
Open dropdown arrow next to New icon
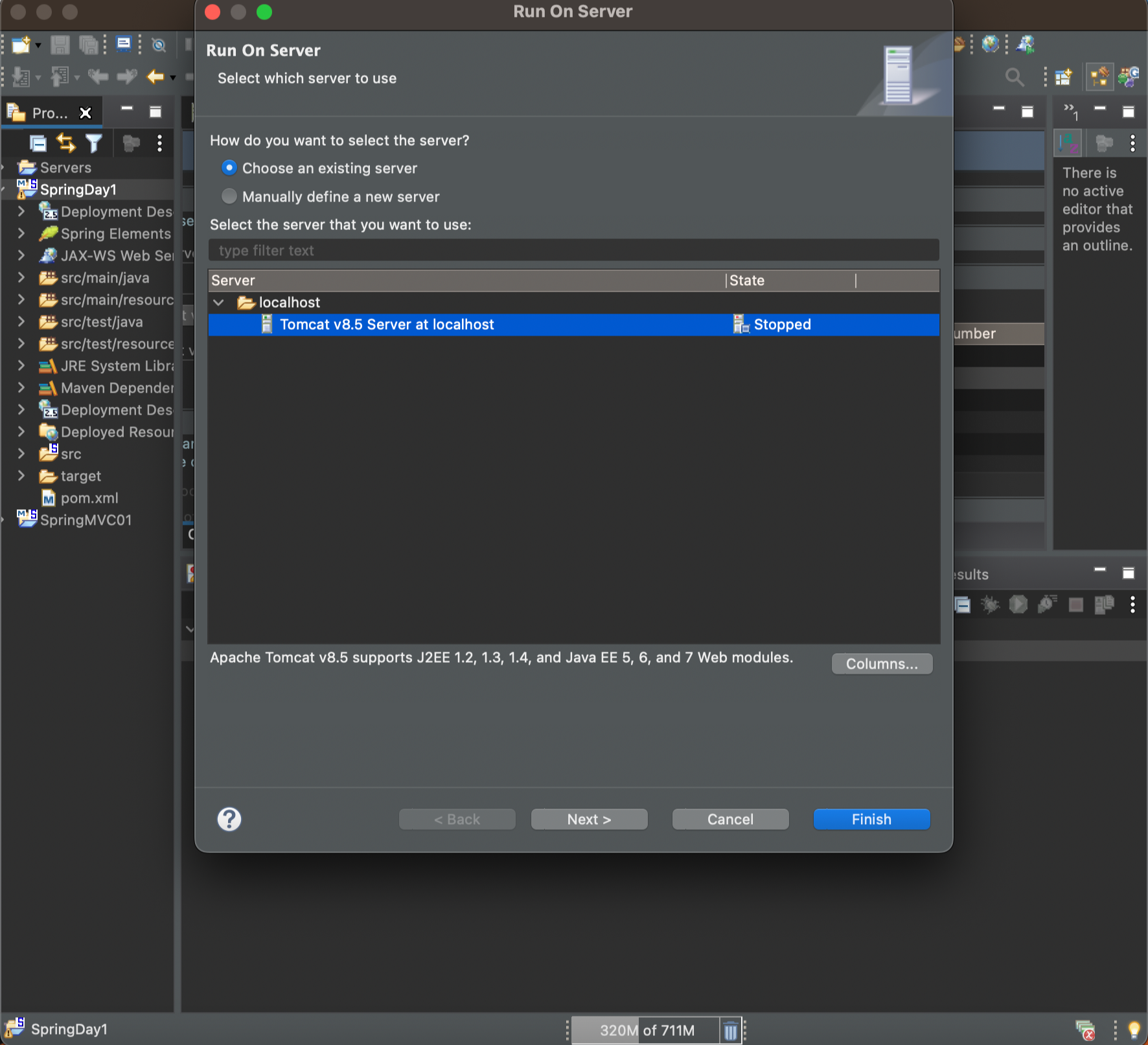38,45
